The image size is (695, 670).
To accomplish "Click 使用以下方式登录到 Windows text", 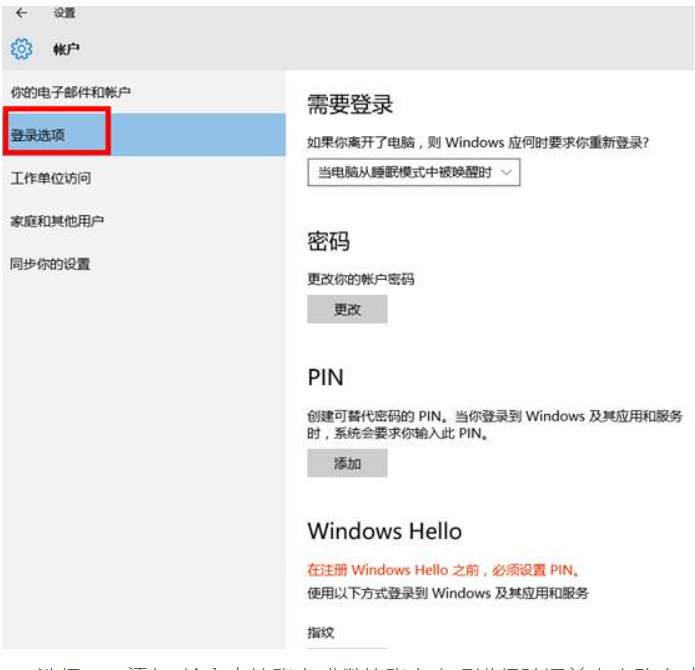I will [448, 593].
